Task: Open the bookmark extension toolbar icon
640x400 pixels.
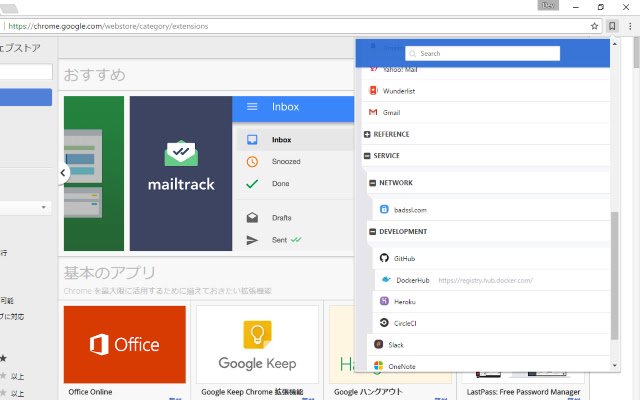Action: 612,26
